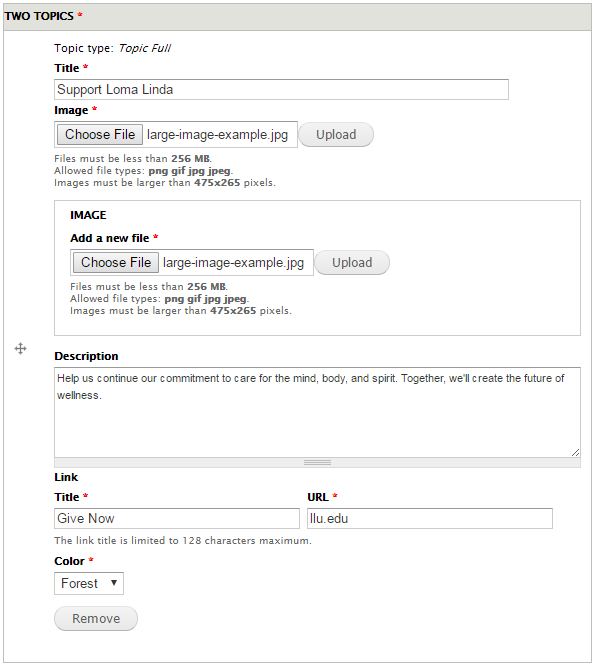
Task: Click inside the Description text area
Action: point(317,412)
